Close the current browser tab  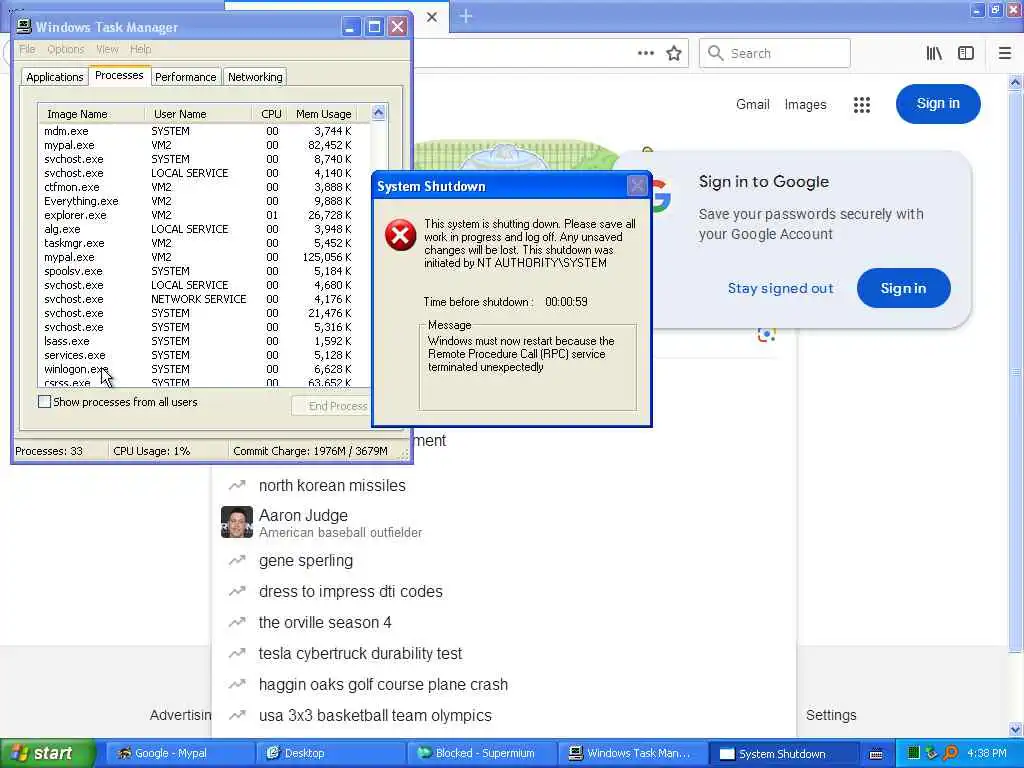coord(432,17)
